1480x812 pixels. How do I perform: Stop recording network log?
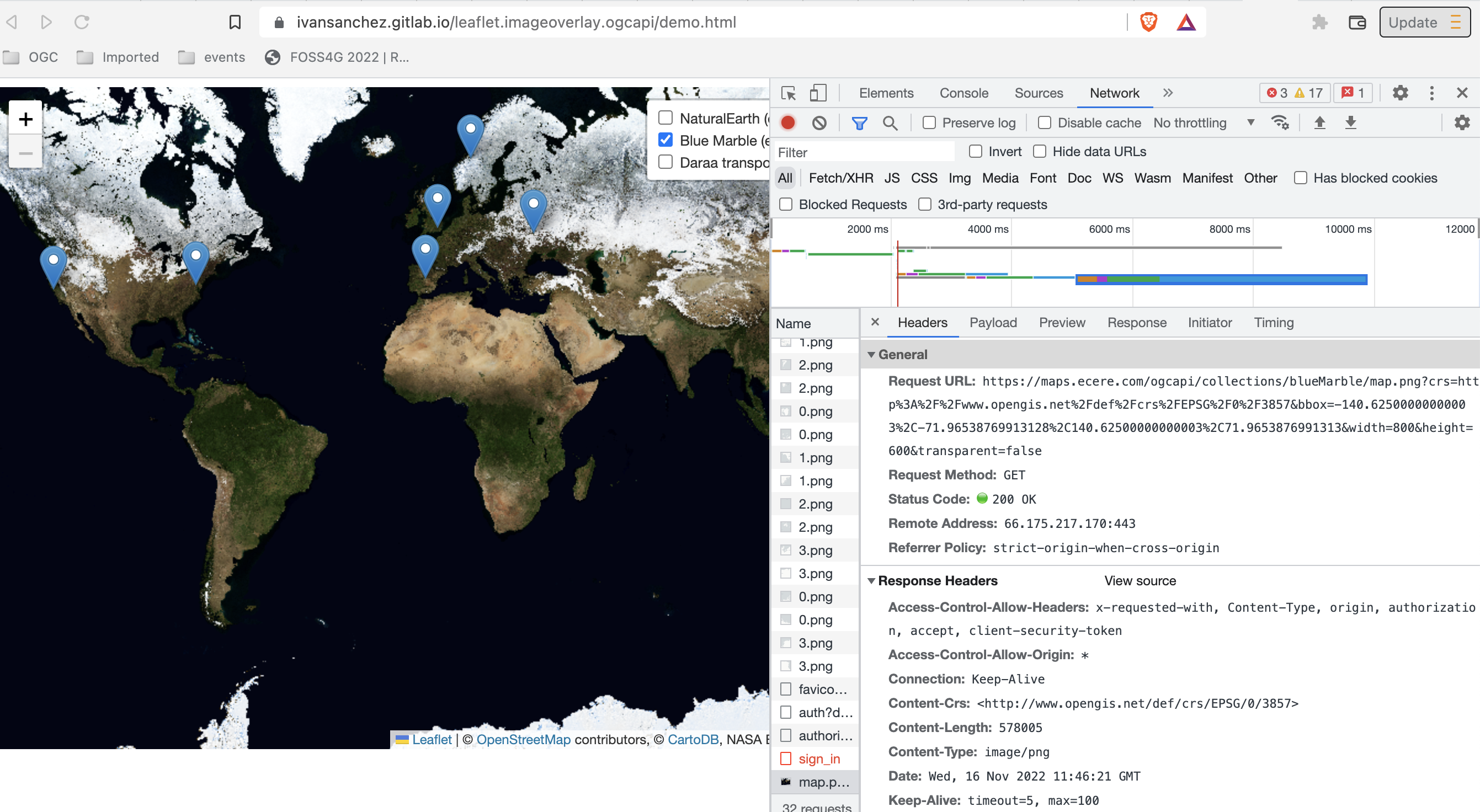787,123
